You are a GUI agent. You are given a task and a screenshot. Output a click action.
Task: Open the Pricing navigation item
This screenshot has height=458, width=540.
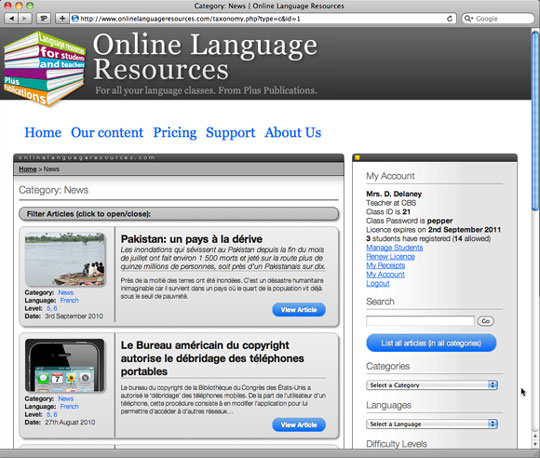point(175,132)
